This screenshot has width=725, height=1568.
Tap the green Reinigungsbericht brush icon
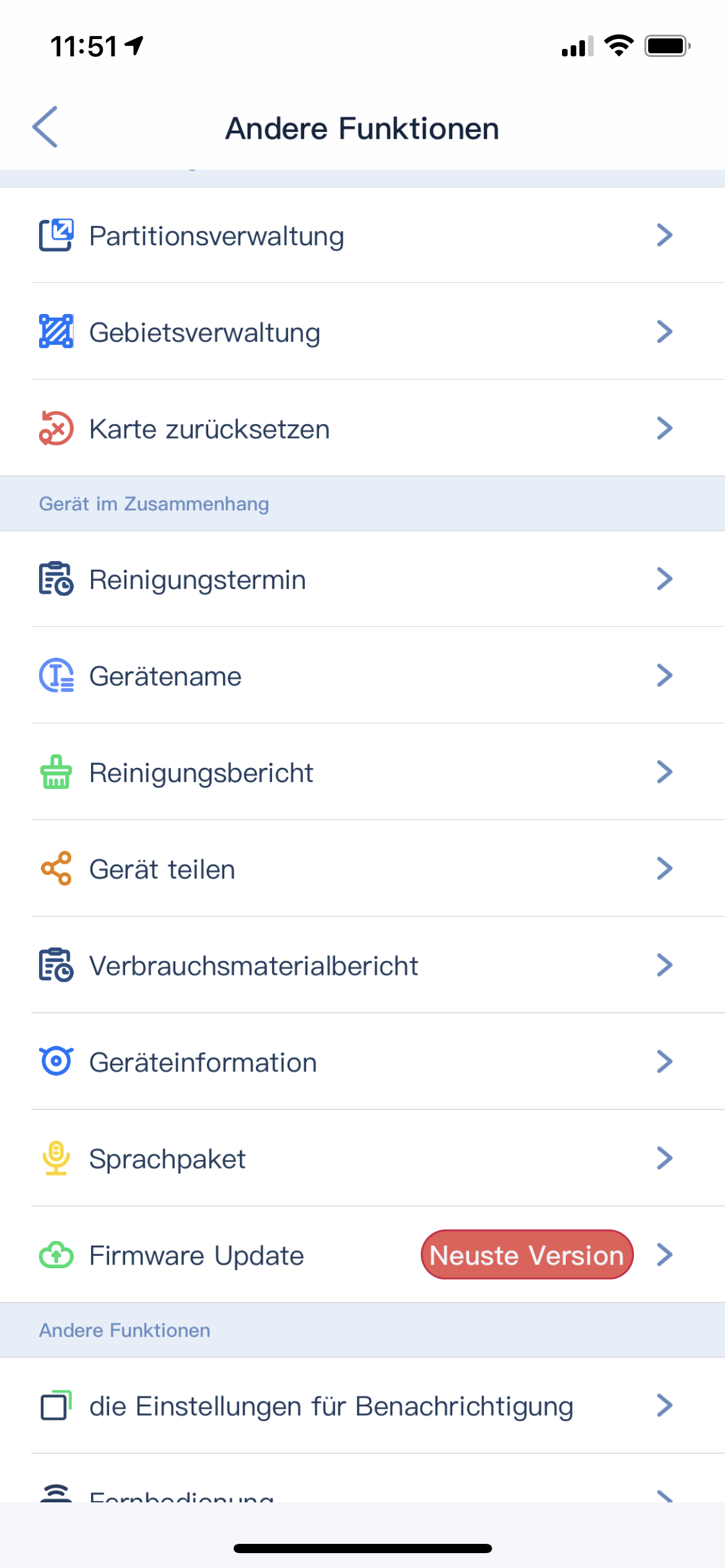(x=56, y=772)
